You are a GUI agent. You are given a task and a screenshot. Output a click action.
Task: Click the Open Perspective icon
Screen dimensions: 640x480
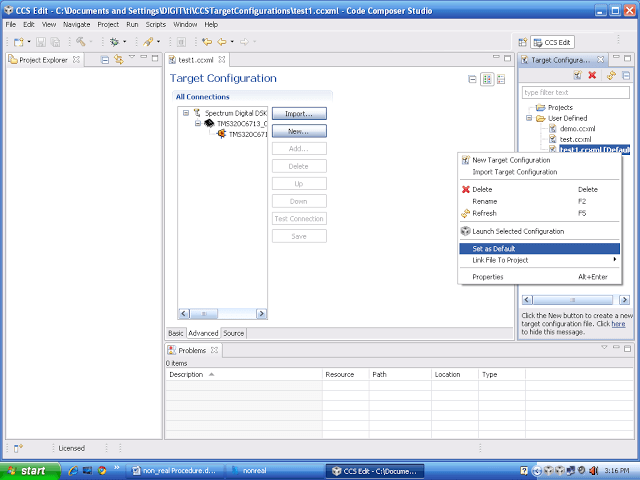point(522,42)
